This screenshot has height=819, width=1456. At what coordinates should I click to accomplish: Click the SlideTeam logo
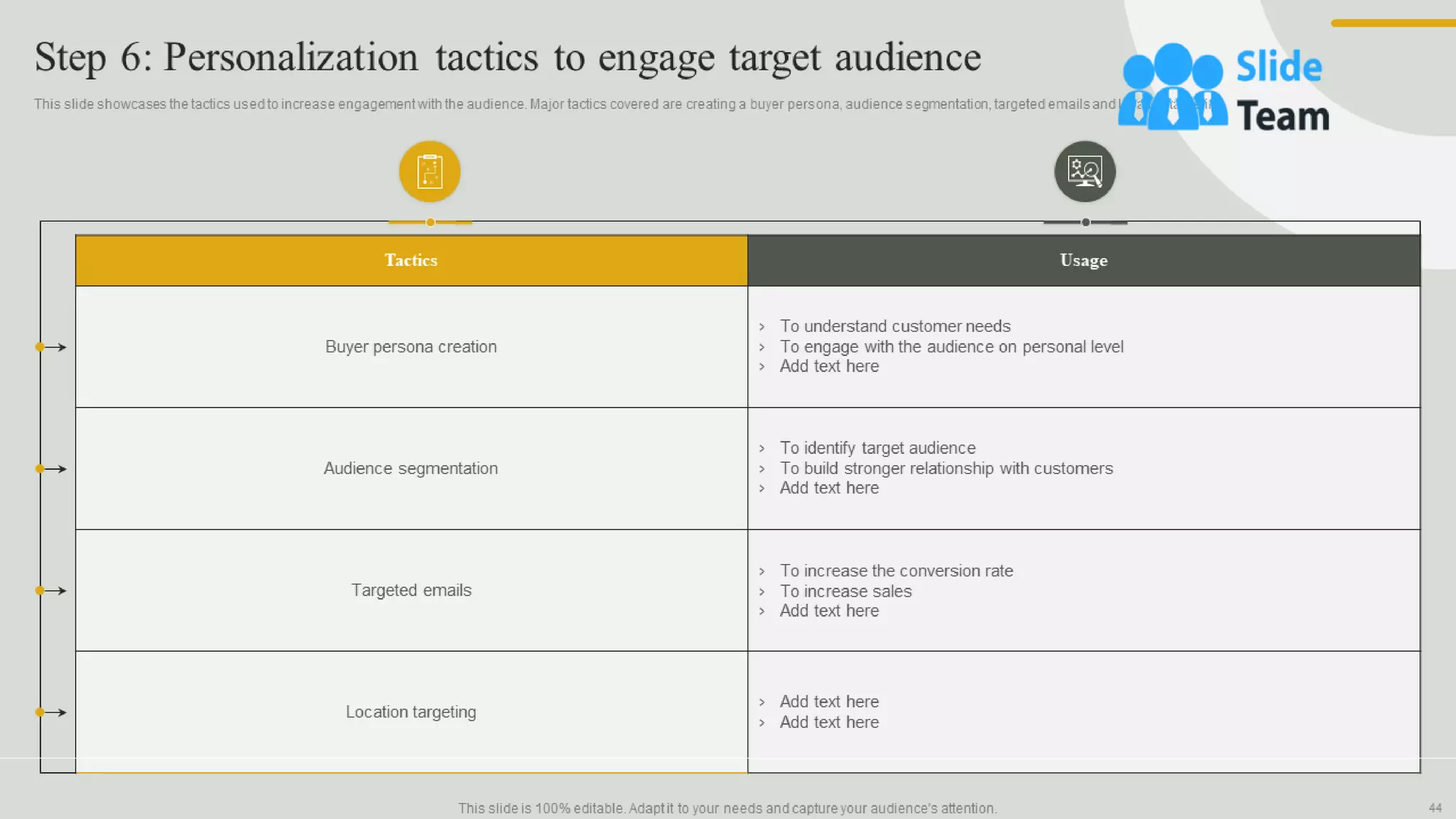[1223, 87]
